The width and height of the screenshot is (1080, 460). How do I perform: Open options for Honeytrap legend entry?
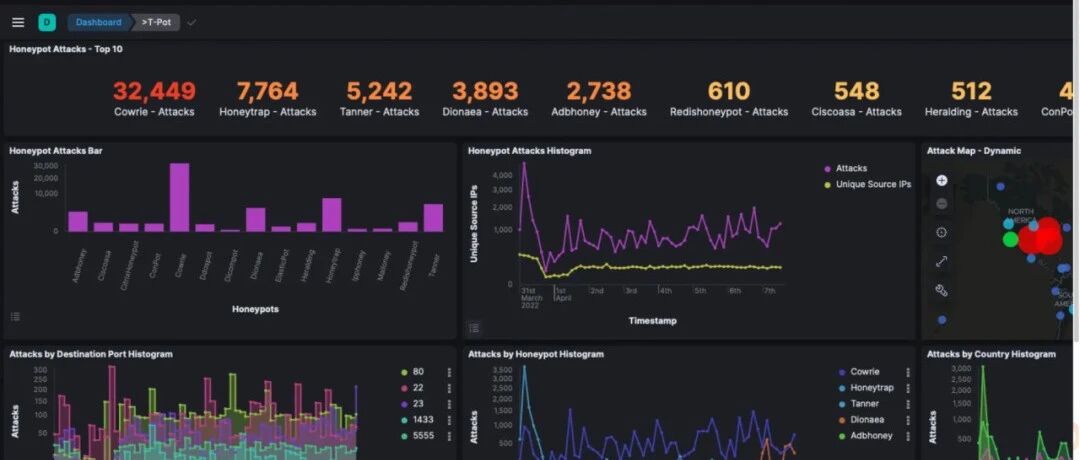point(908,388)
